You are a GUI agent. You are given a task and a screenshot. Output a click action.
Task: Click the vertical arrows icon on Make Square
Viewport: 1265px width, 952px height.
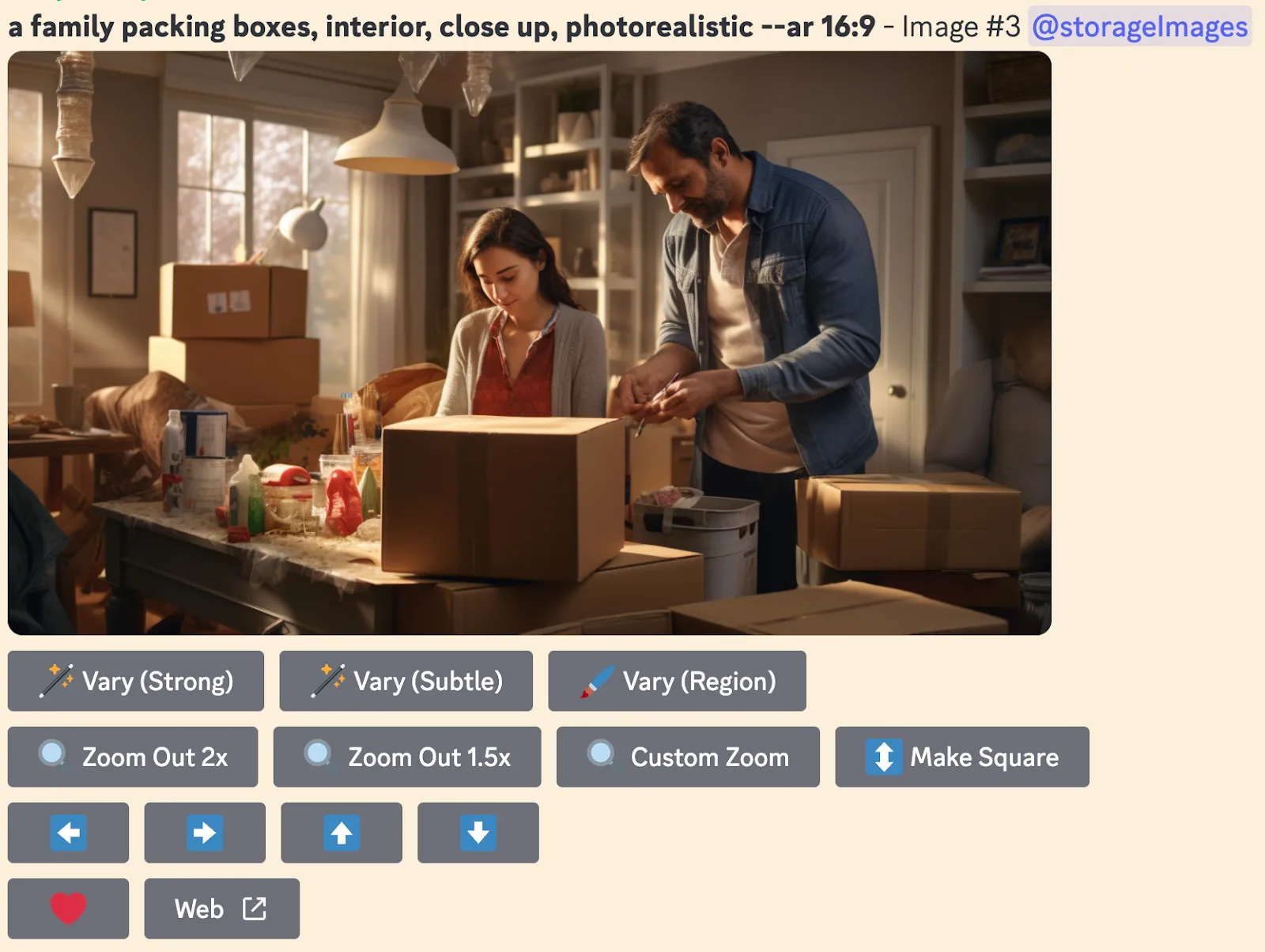pos(884,757)
